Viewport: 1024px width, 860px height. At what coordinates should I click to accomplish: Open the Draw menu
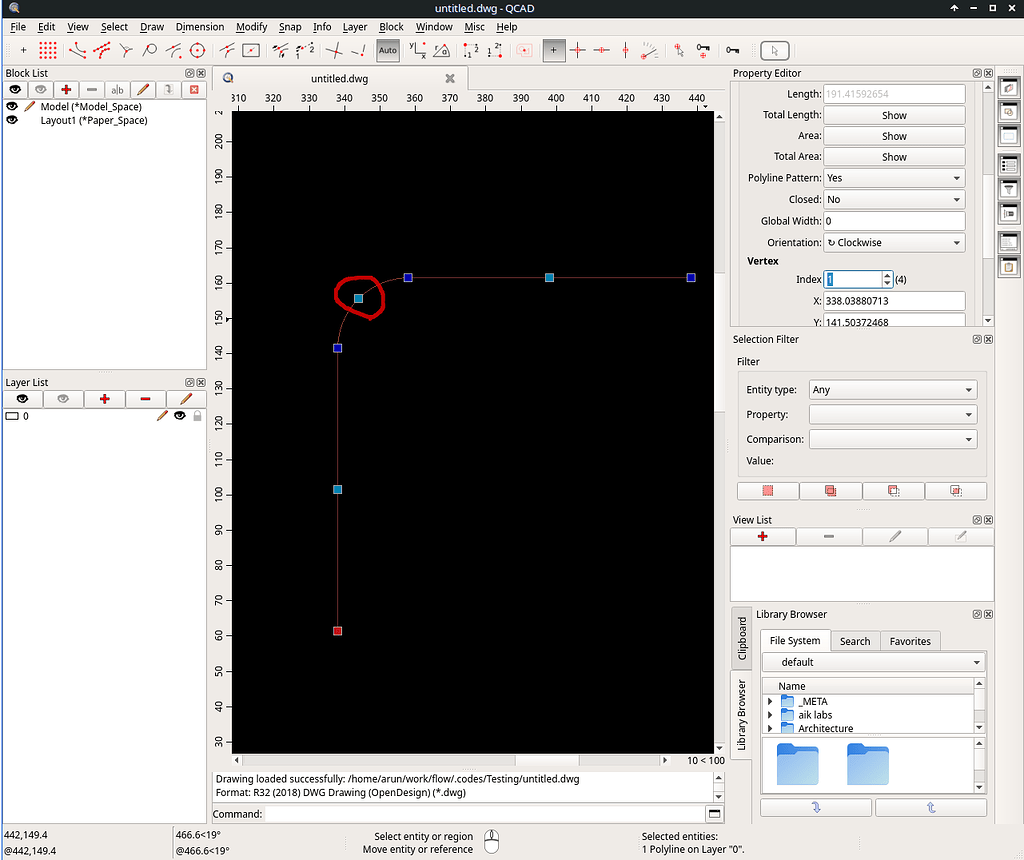(x=152, y=27)
